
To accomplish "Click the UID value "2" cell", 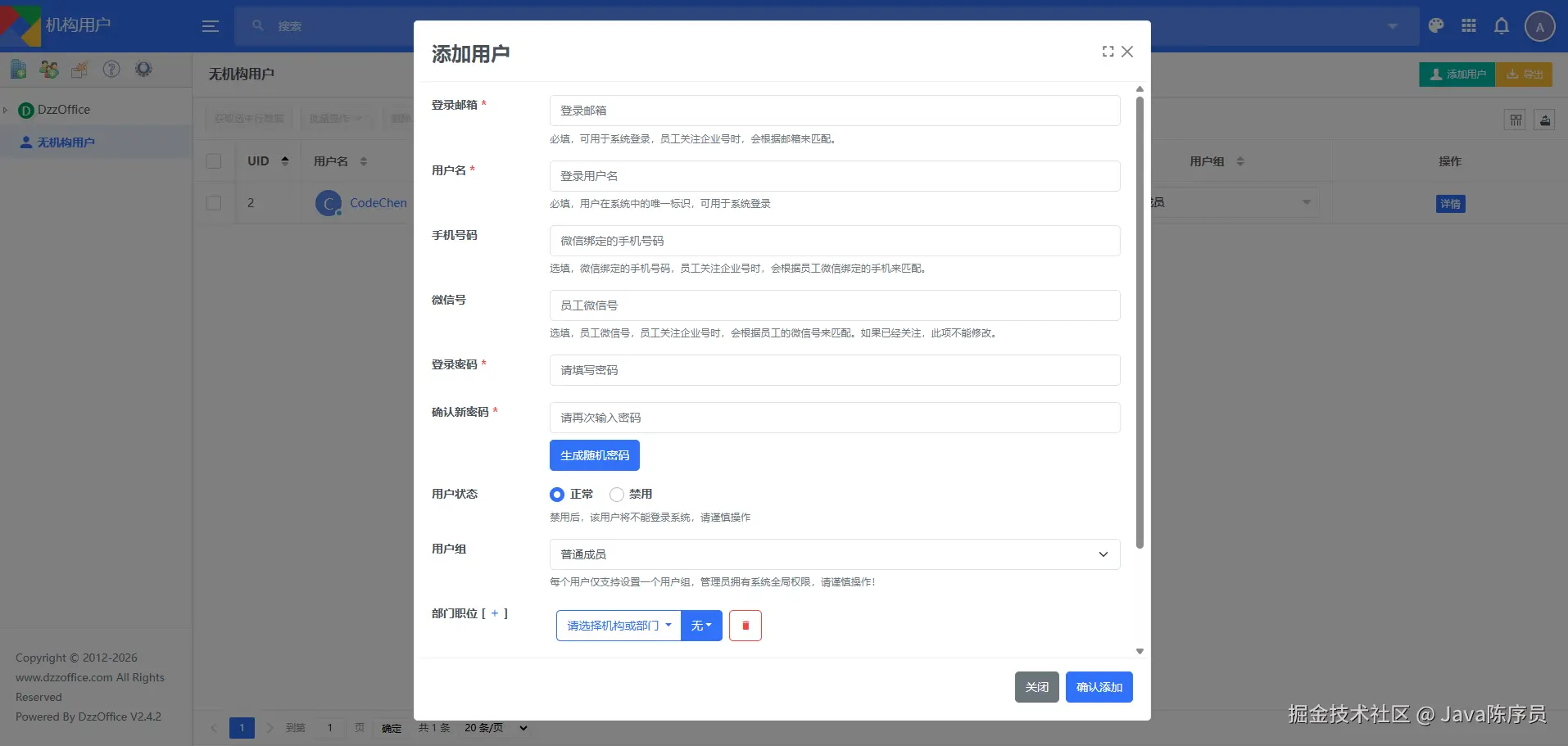I will coord(251,202).
